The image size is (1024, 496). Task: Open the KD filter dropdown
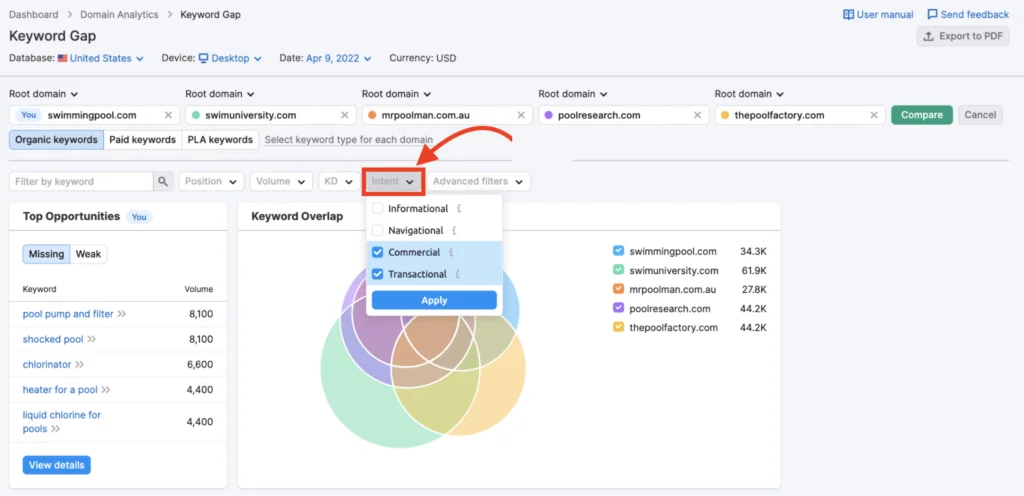[x=340, y=181]
